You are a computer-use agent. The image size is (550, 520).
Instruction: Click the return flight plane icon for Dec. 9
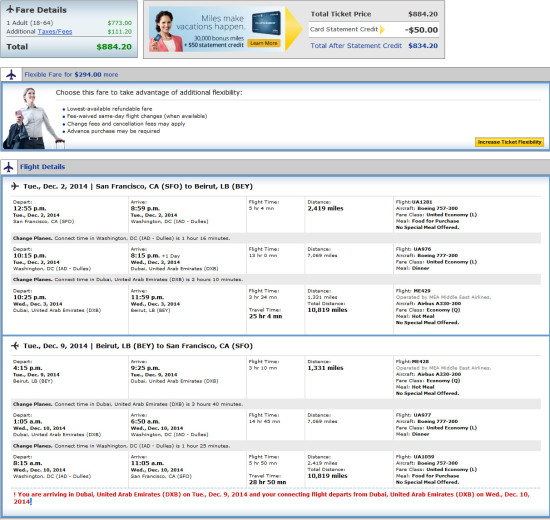click(x=15, y=346)
